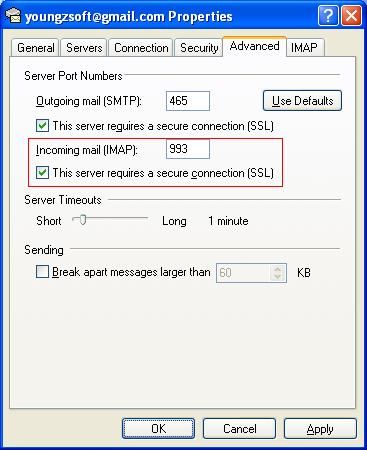Confirm settings with OK button
The height and width of the screenshot is (450, 367).
tap(158, 429)
